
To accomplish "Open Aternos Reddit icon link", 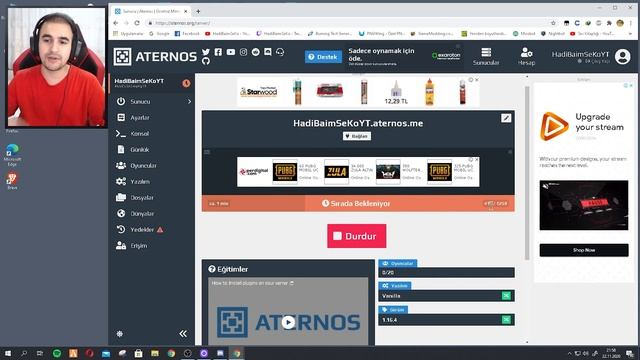I will pyautogui.click(x=256, y=52).
